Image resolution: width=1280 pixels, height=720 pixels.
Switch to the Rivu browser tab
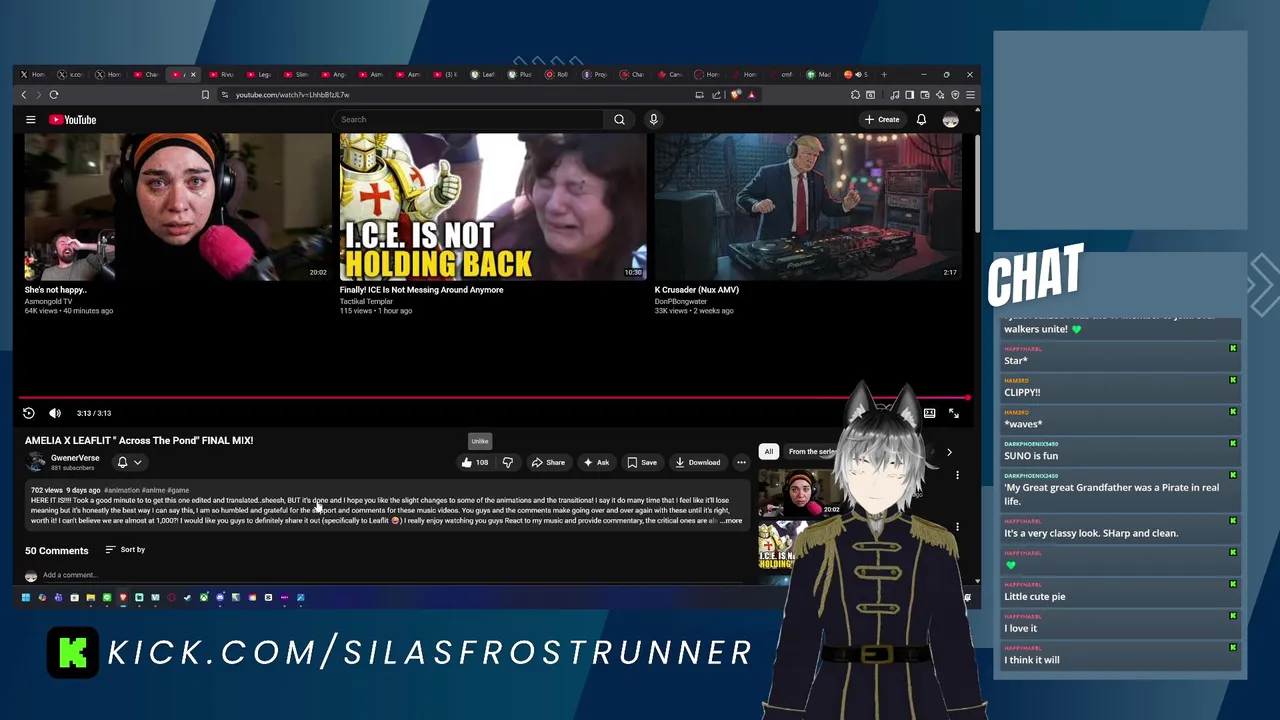click(x=220, y=74)
